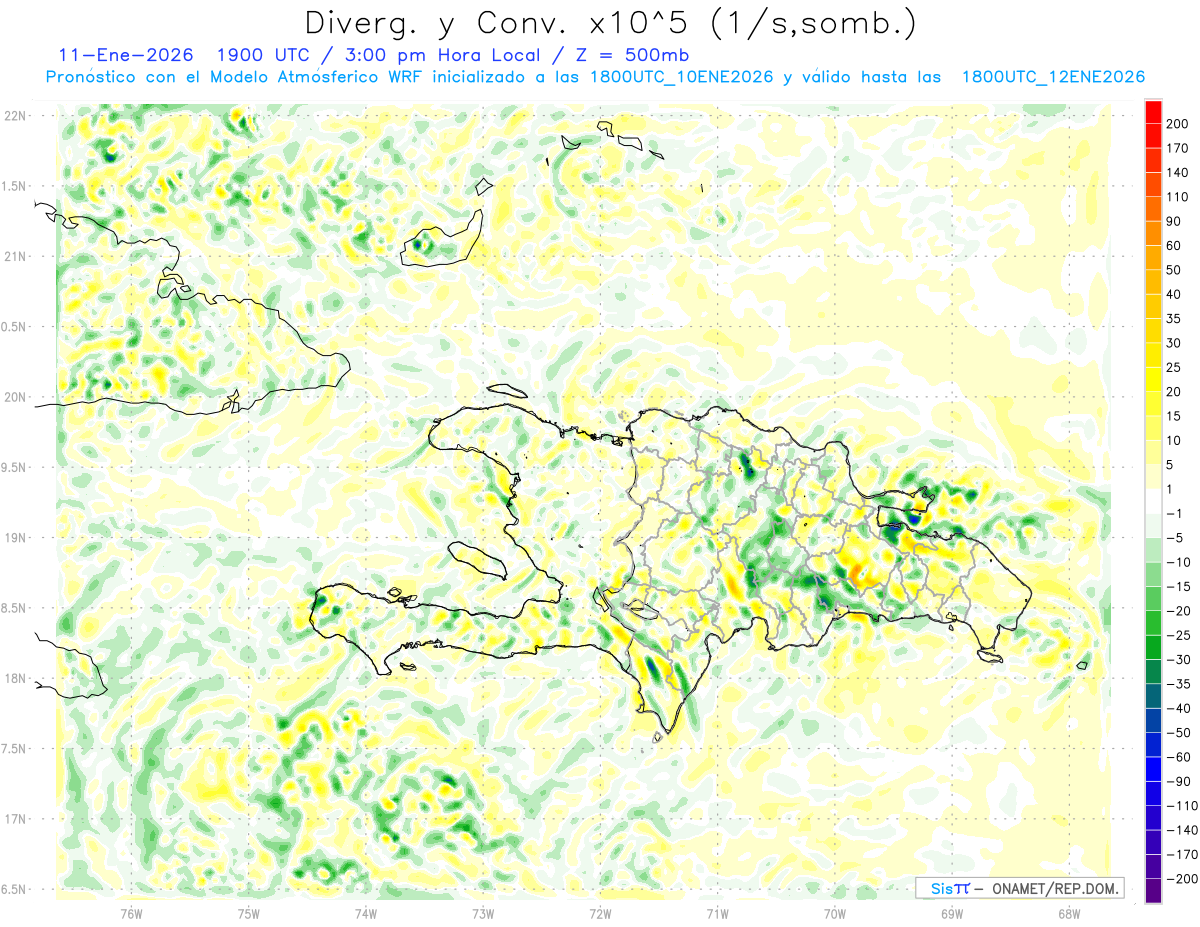Click the positive '40' color bar value
The width and height of the screenshot is (1200, 927).
[1174, 294]
